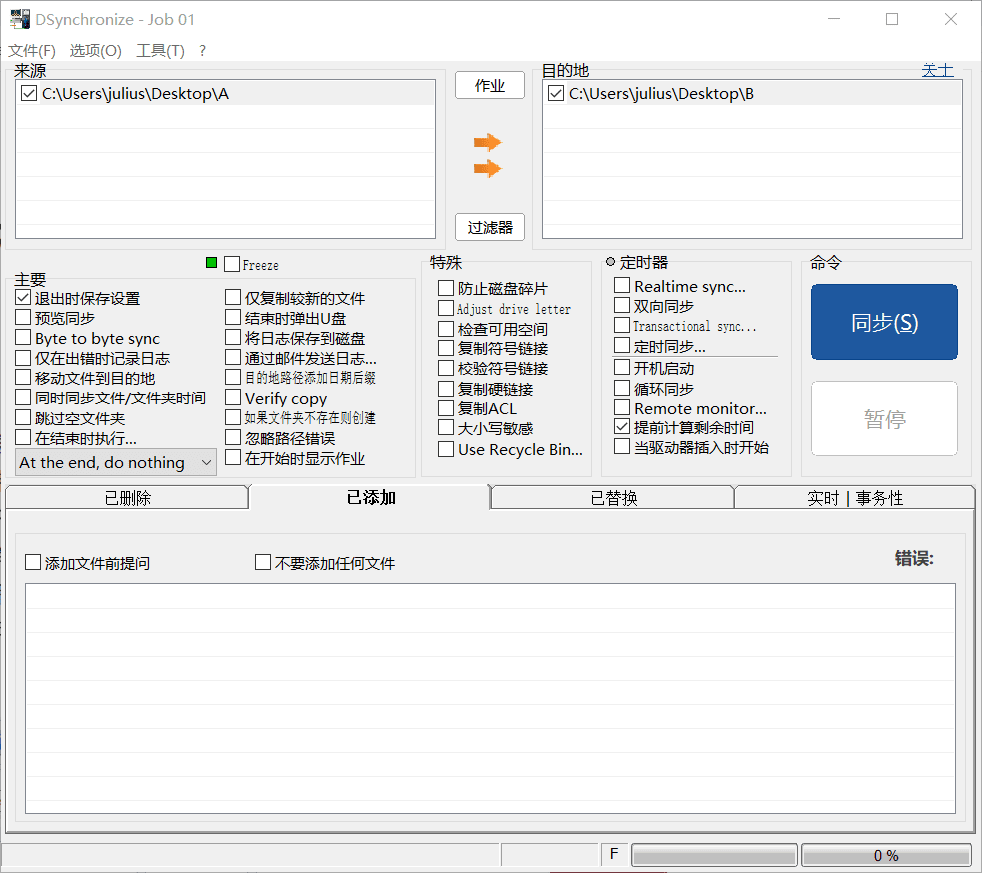
Task: Open the "At the end, do nothing" dropdown
Action: click(x=115, y=462)
